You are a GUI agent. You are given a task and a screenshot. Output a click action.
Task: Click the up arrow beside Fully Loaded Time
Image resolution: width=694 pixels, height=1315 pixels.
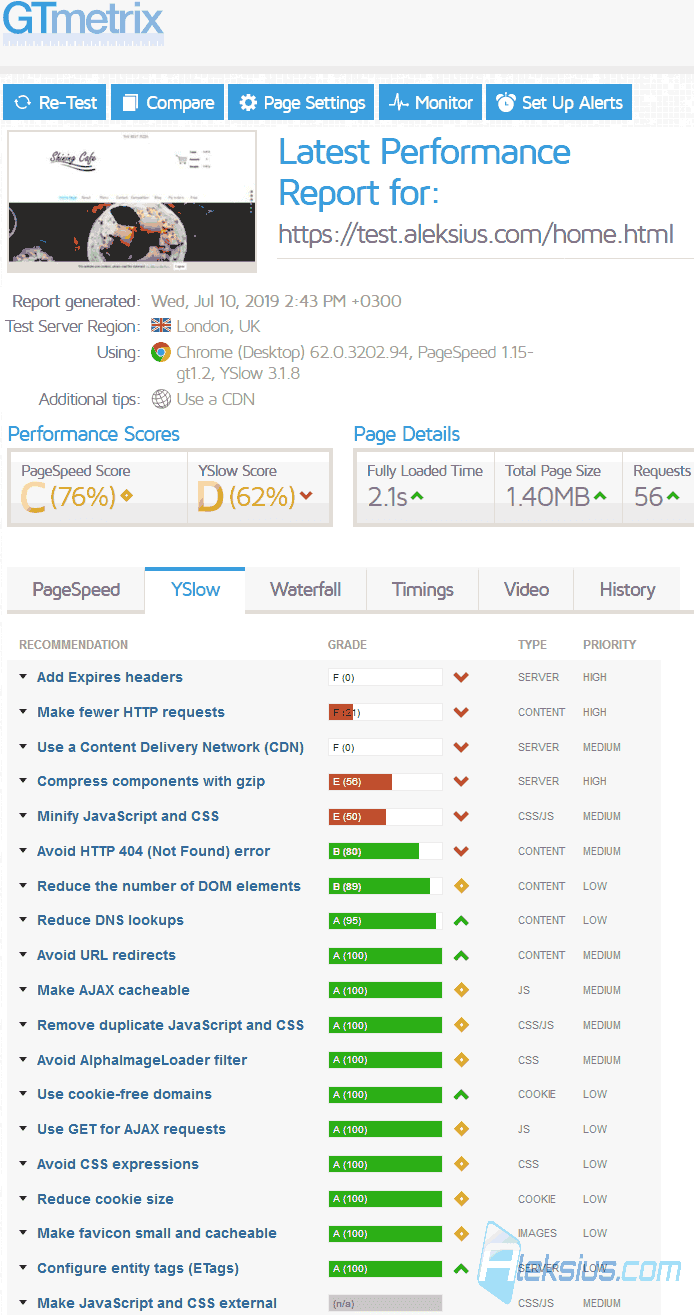416,495
